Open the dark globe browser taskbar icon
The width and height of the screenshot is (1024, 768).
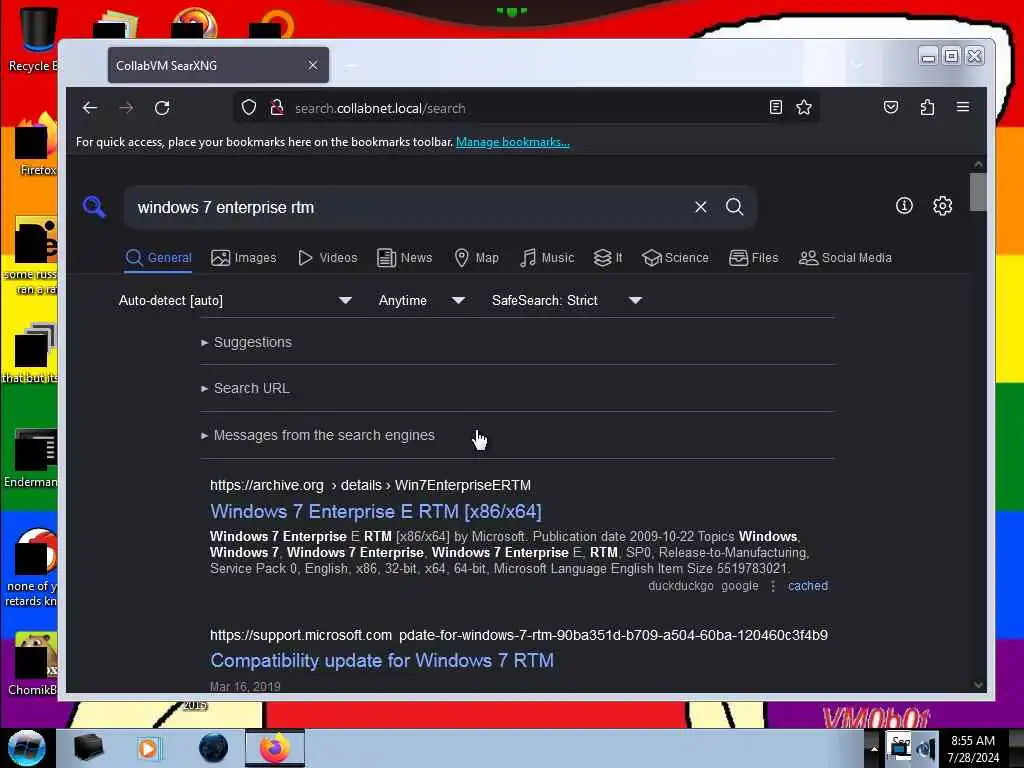tap(214, 748)
